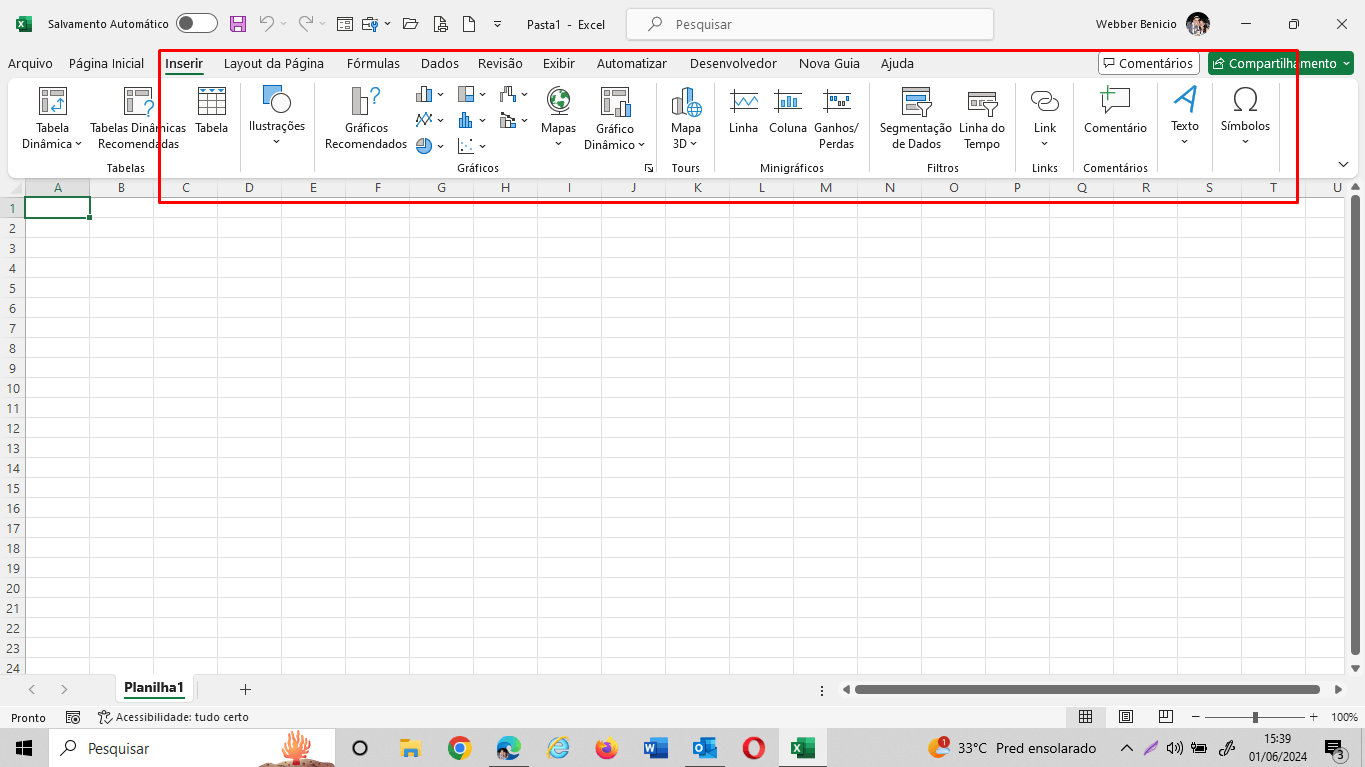This screenshot has height=767, width=1365.
Task: Click the Comentários button
Action: point(1148,63)
